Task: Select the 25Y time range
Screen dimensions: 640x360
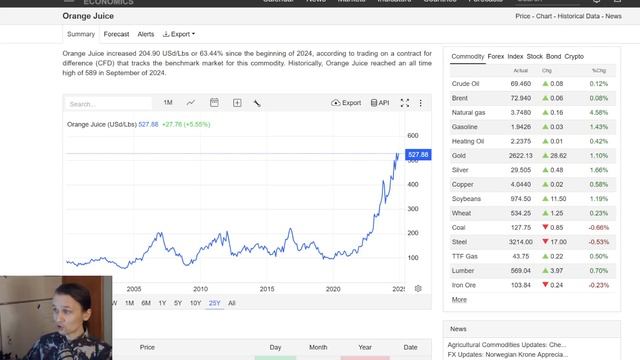Action: [214, 303]
